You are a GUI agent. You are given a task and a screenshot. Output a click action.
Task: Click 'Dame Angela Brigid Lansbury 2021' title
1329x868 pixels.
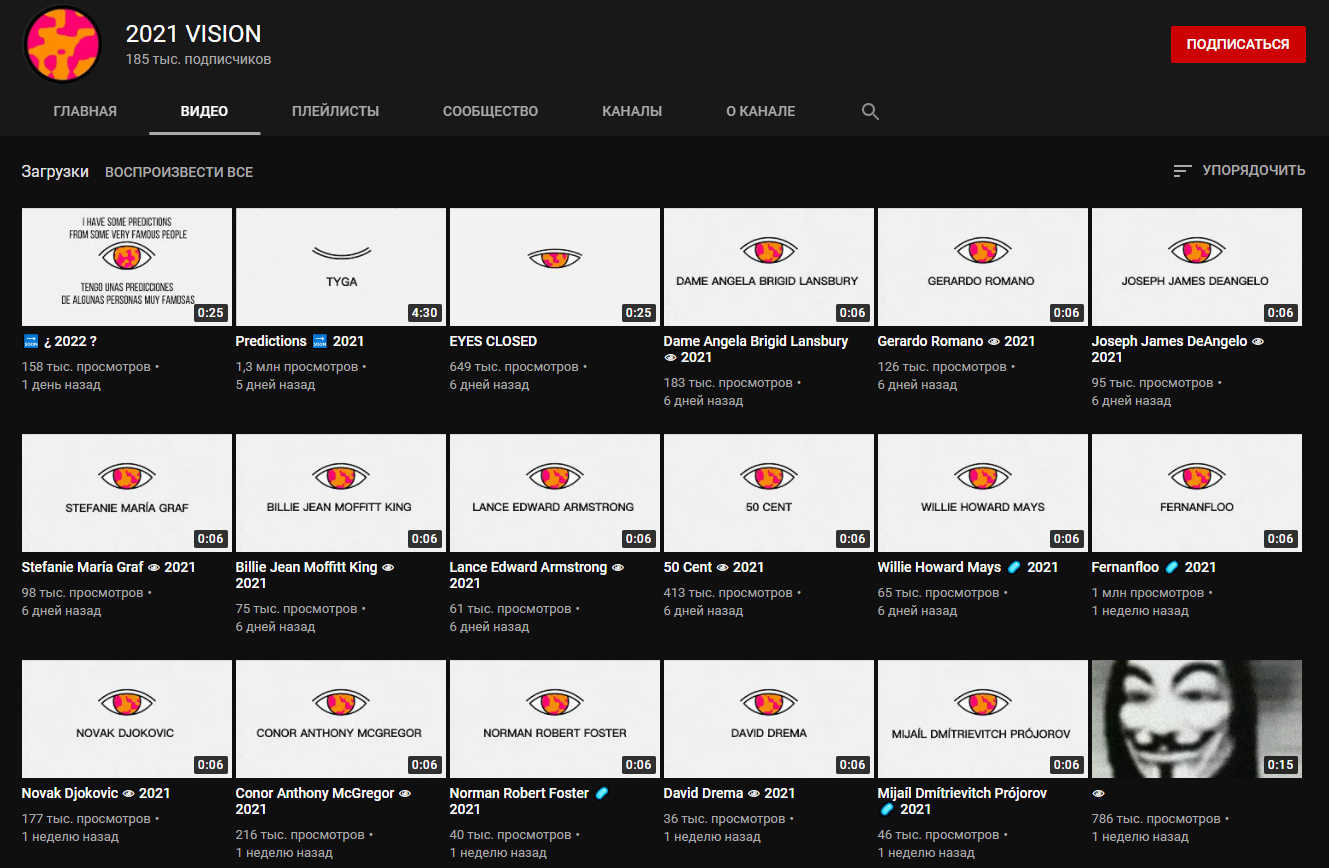click(x=756, y=349)
